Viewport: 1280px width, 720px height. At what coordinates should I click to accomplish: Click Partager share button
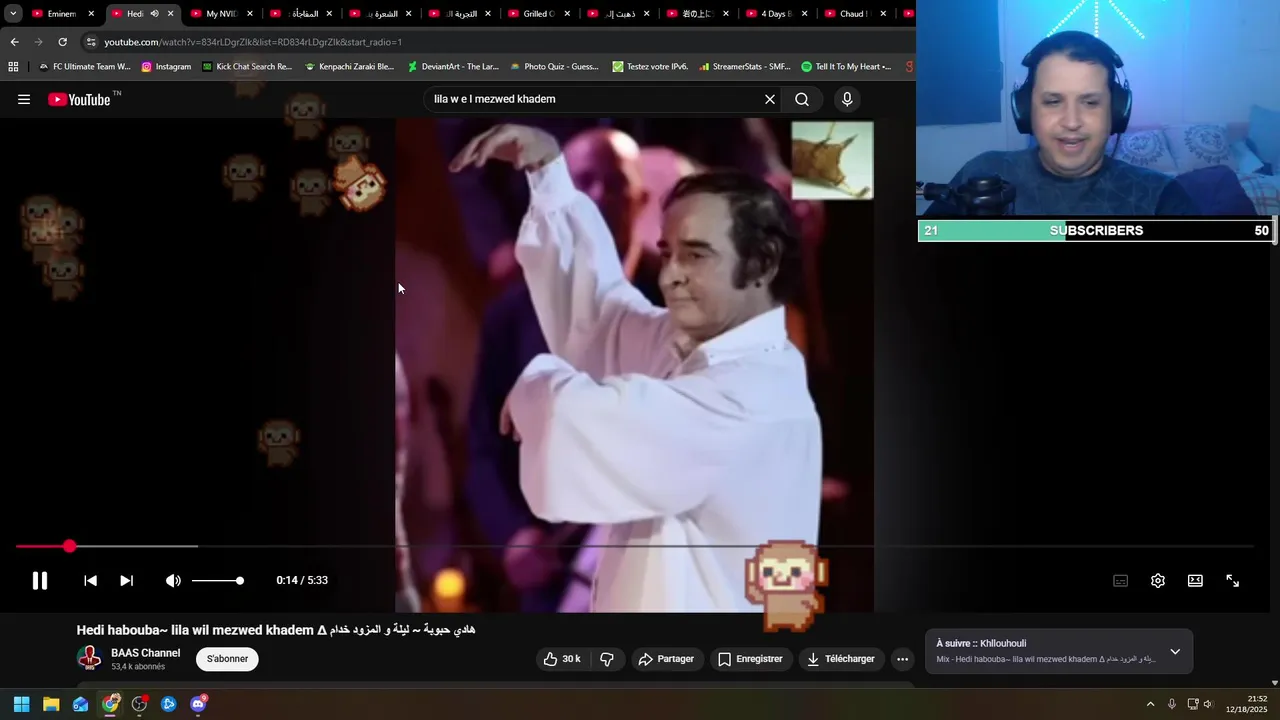click(667, 659)
